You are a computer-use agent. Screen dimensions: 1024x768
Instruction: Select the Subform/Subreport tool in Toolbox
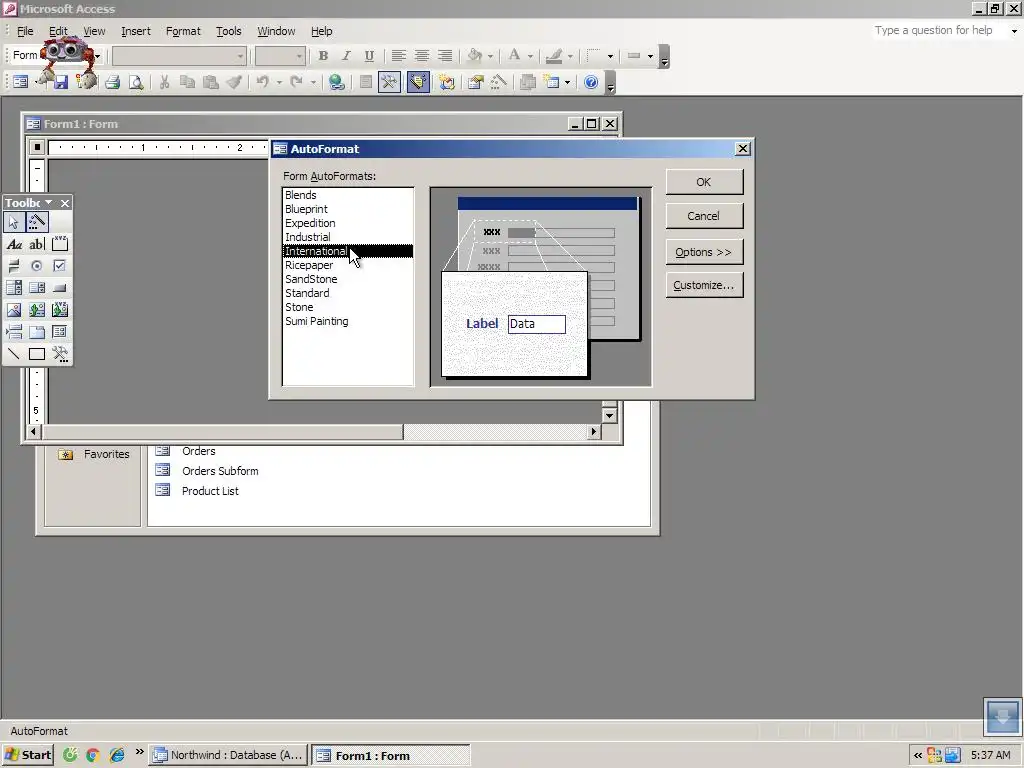pyautogui.click(x=59, y=332)
